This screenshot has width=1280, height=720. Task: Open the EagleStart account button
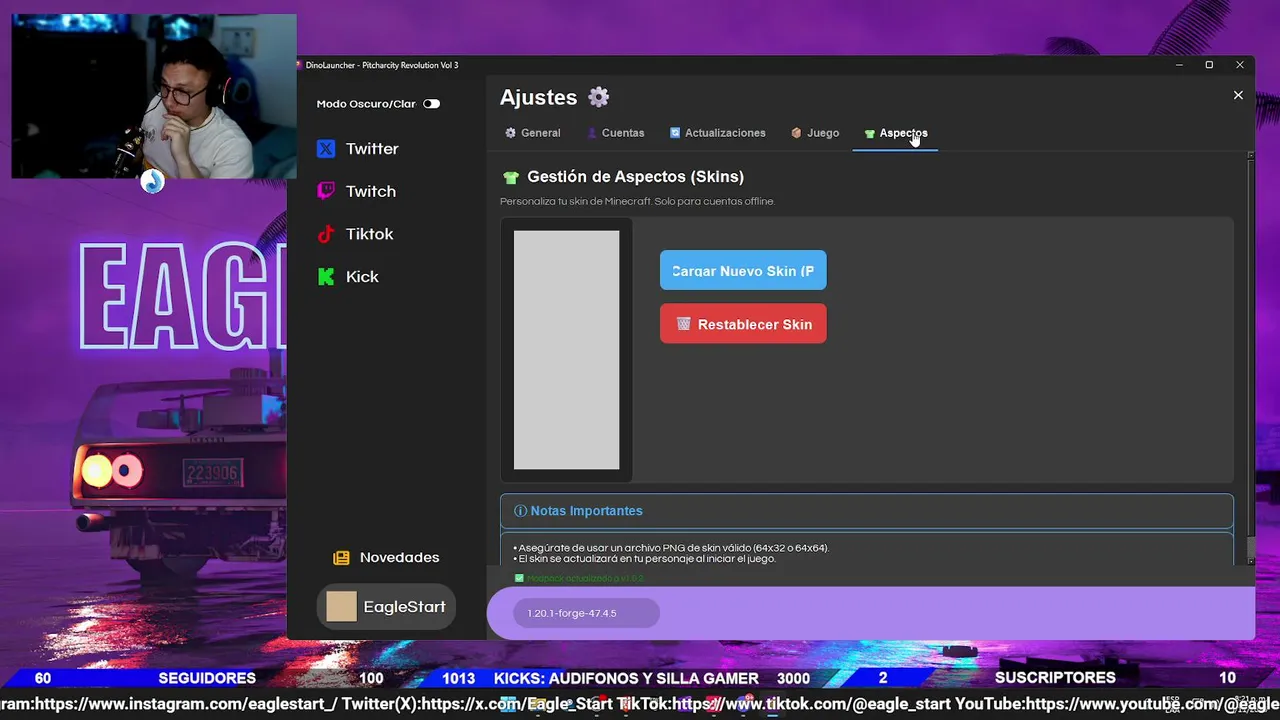click(386, 606)
